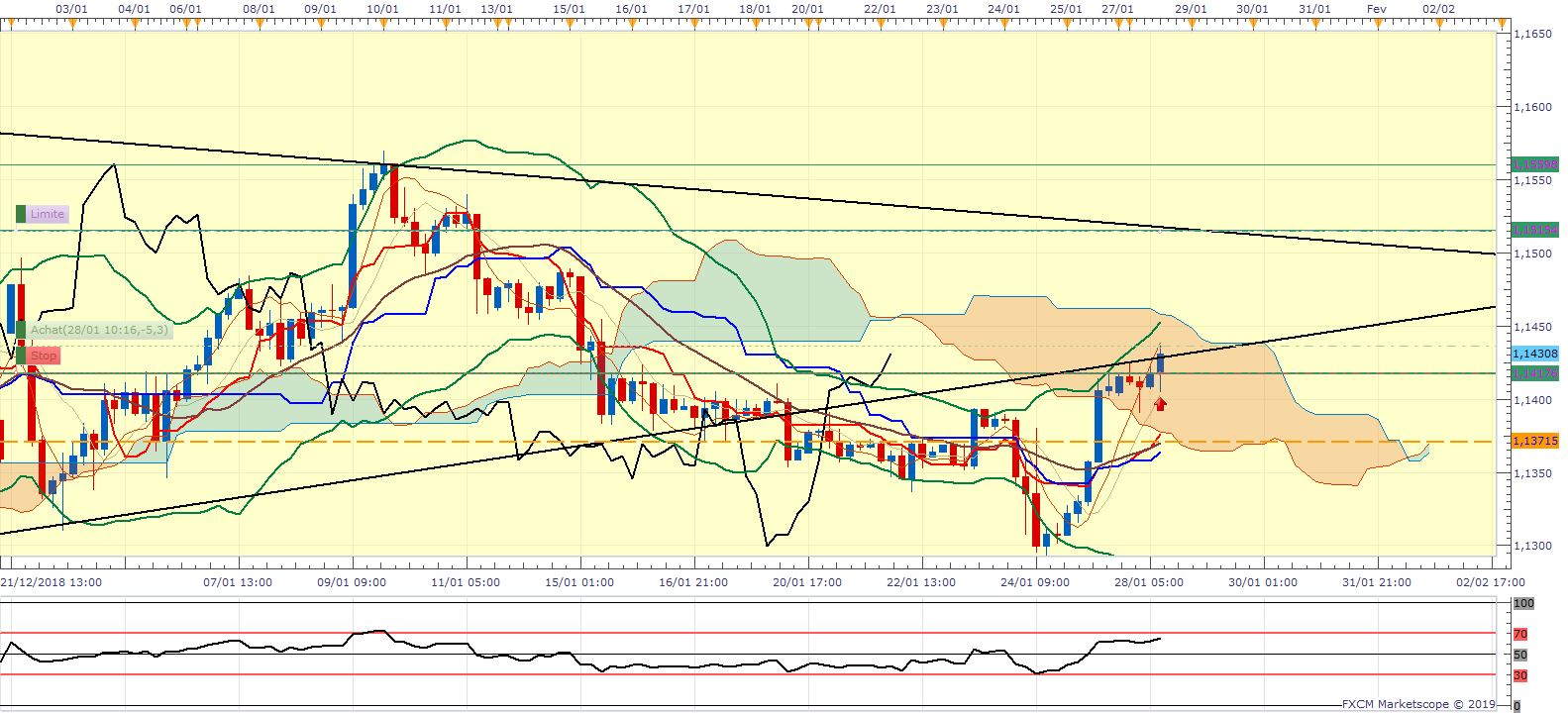
Task: Click the stop price tag 1,14176
Action: coord(1534,373)
